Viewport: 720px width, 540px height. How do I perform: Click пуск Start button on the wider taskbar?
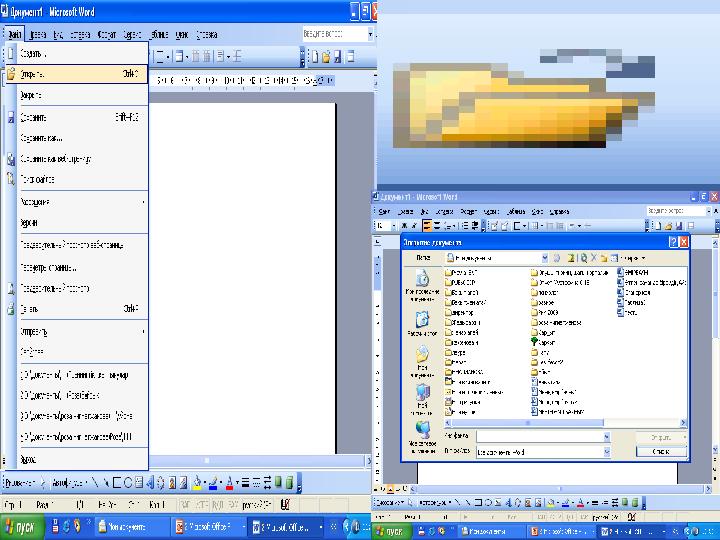22,527
